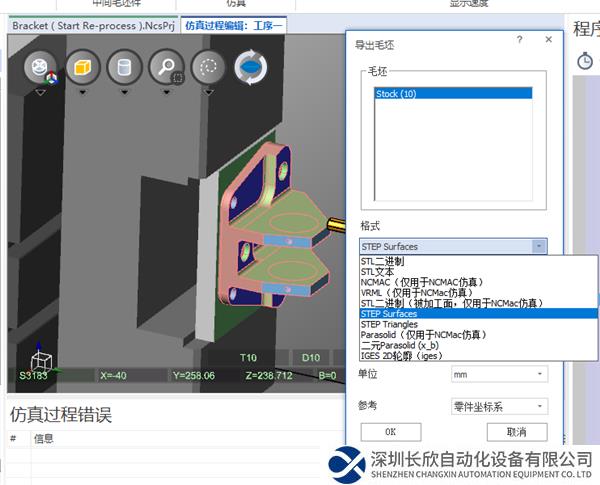Select Stock (10) in the 毛坯 list
The image size is (600, 485).
click(397, 93)
